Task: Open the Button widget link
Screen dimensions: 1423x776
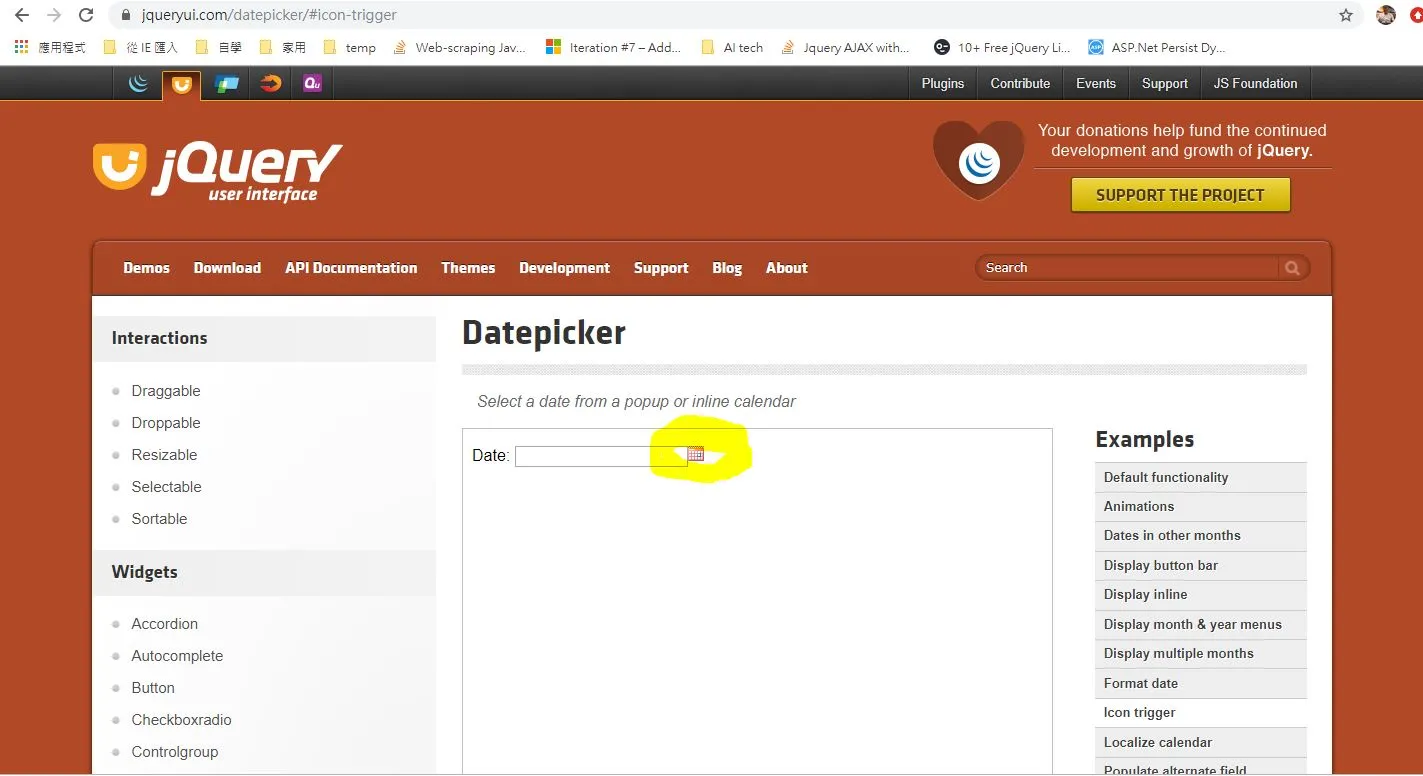Action: click(153, 688)
